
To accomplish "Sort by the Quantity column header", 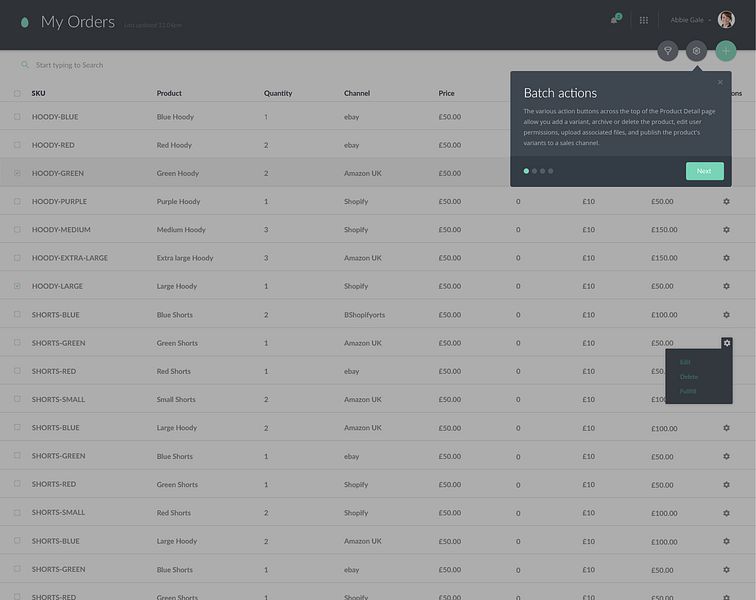I will point(278,93).
